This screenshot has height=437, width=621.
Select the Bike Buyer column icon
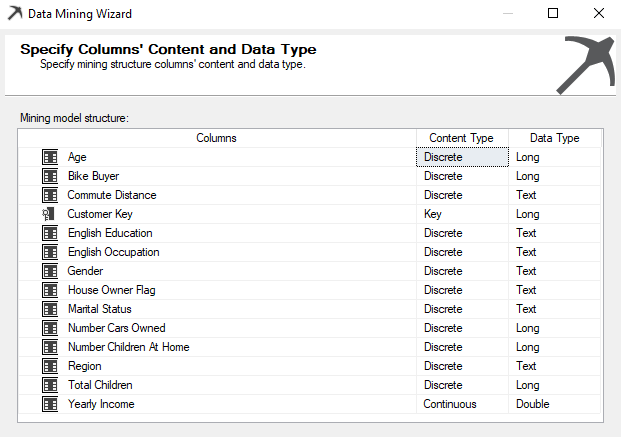pyautogui.click(x=50, y=176)
